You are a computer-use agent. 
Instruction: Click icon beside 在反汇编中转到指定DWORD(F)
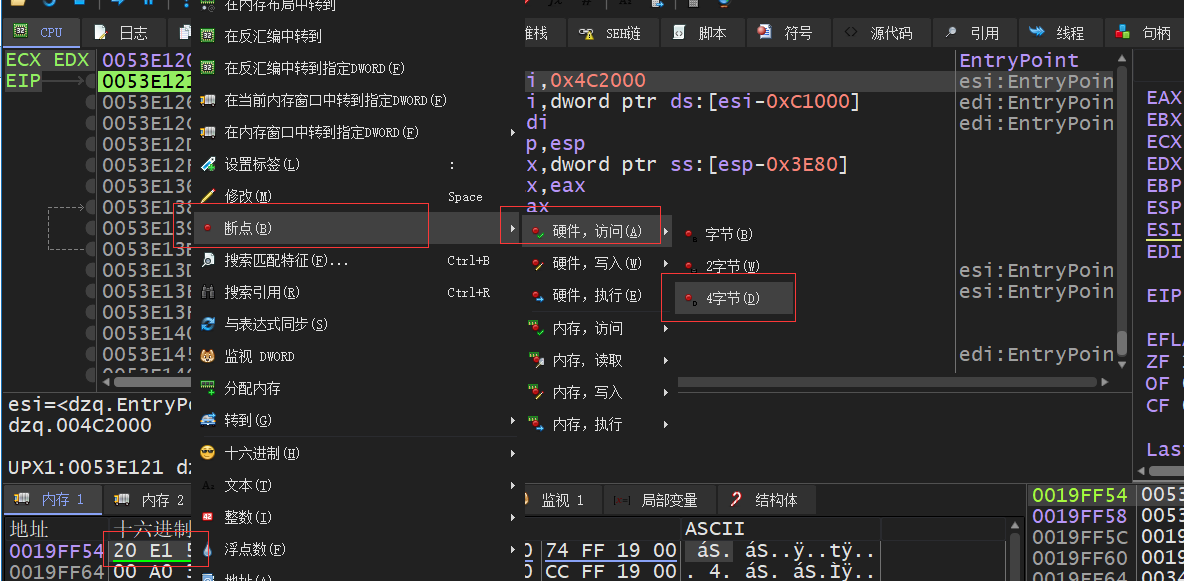point(208,68)
